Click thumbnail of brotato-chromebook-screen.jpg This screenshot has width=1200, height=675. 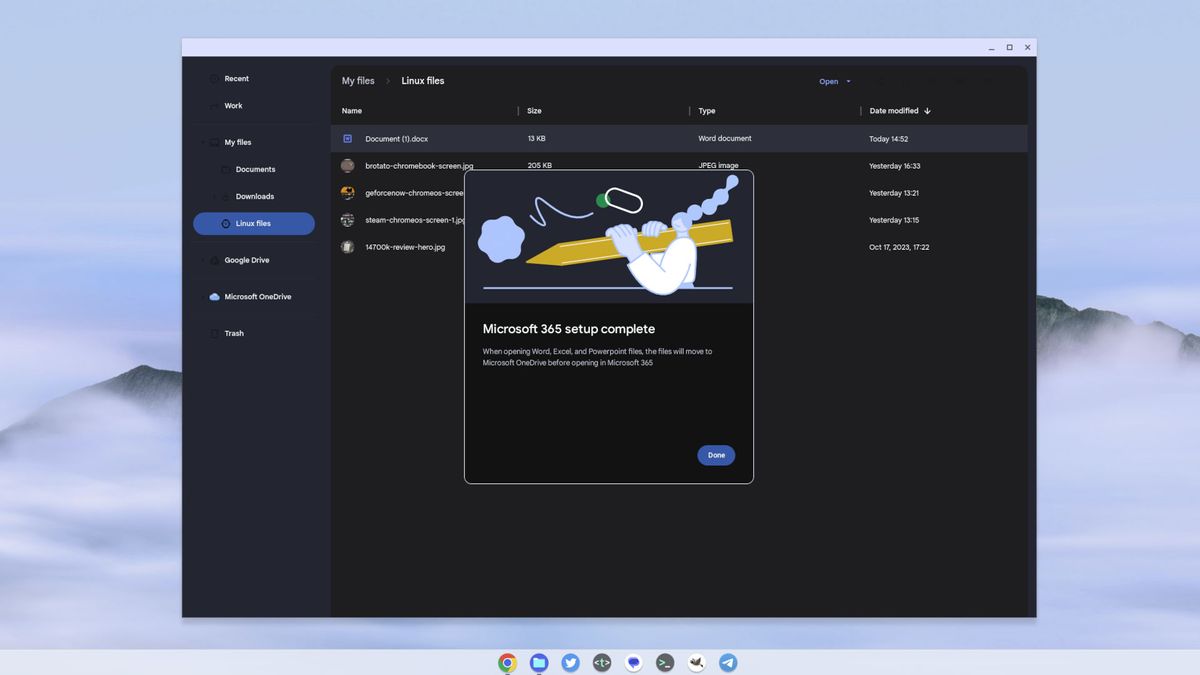347,166
